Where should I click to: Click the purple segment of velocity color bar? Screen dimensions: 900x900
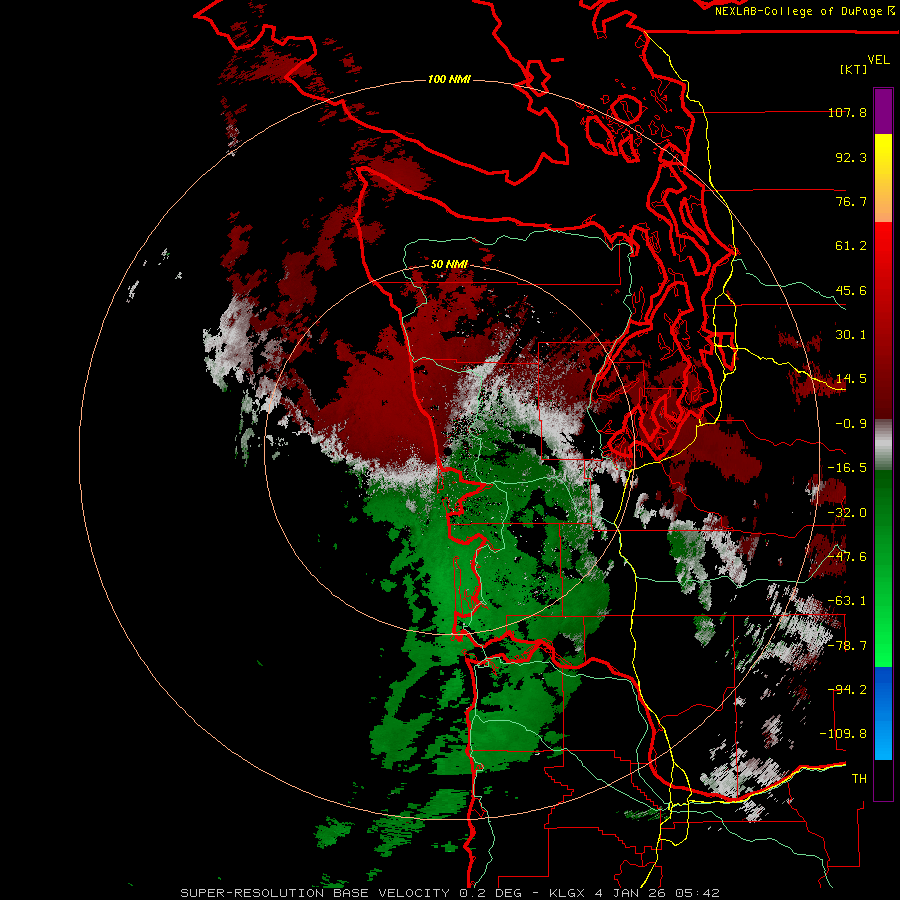pyautogui.click(x=883, y=111)
